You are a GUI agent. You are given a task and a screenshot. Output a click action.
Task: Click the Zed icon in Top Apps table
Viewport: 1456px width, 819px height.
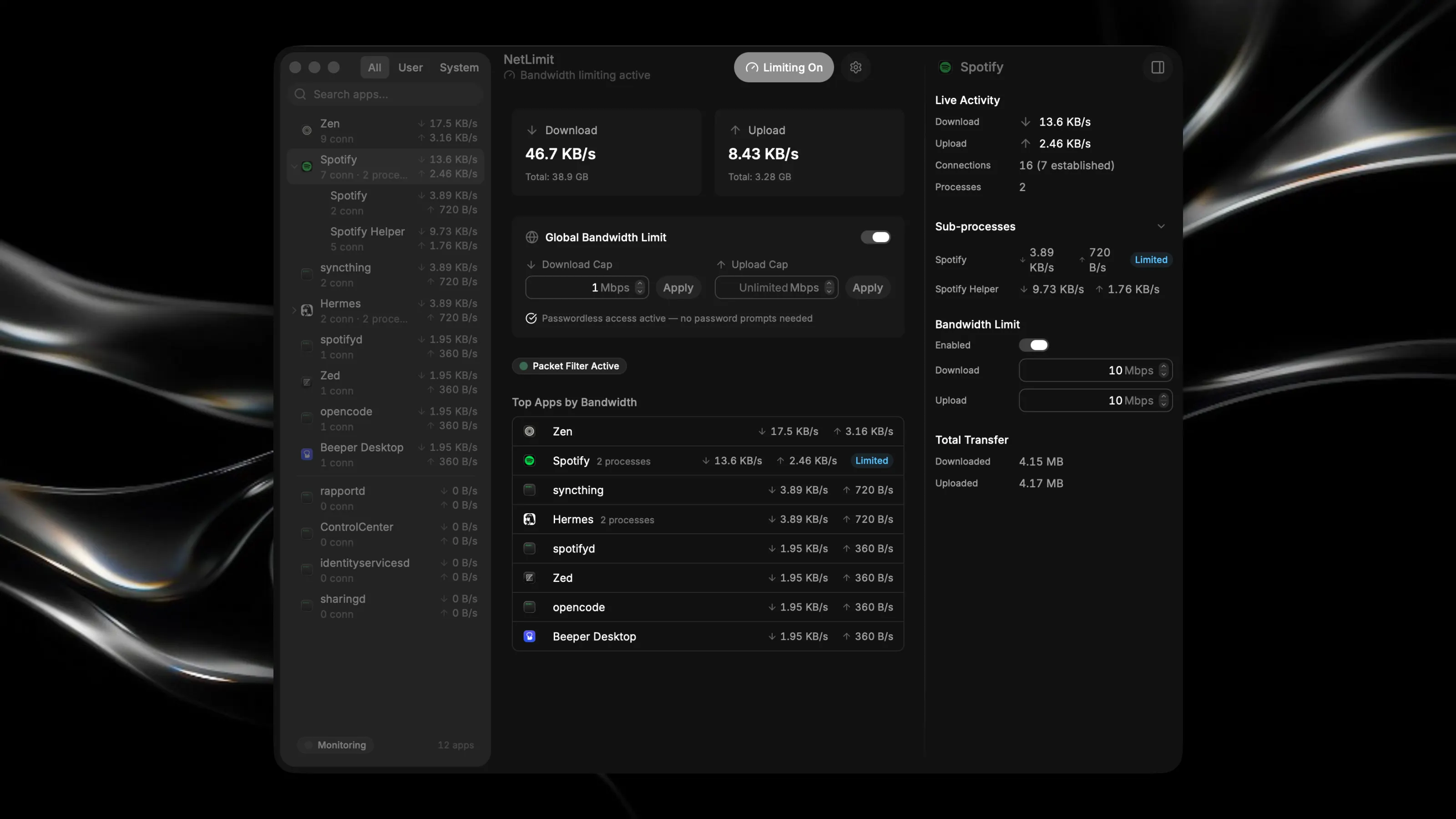point(530,578)
